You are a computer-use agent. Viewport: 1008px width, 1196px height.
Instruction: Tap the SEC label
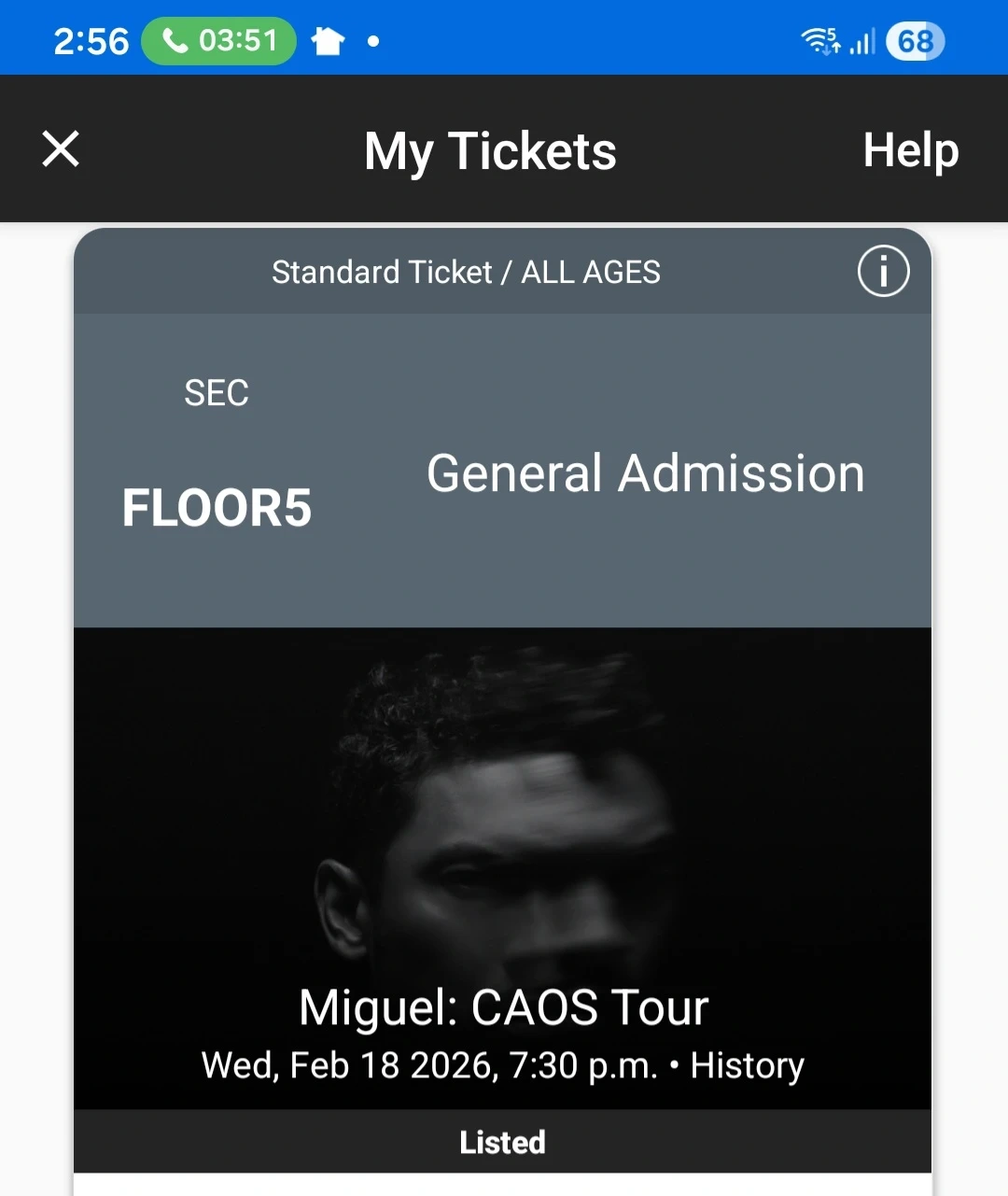[217, 393]
